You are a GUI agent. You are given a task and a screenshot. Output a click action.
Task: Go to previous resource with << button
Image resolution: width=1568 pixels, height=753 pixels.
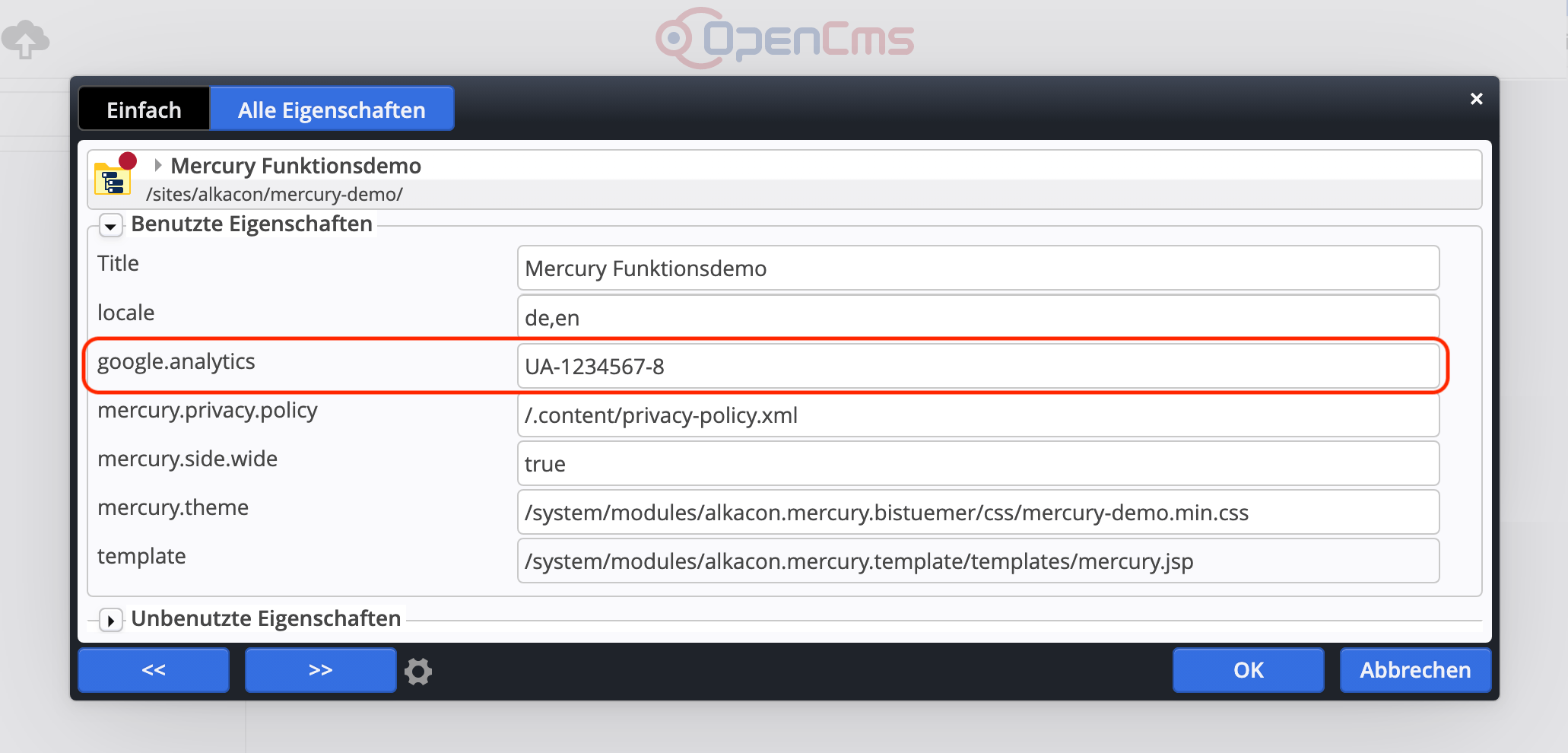click(153, 670)
